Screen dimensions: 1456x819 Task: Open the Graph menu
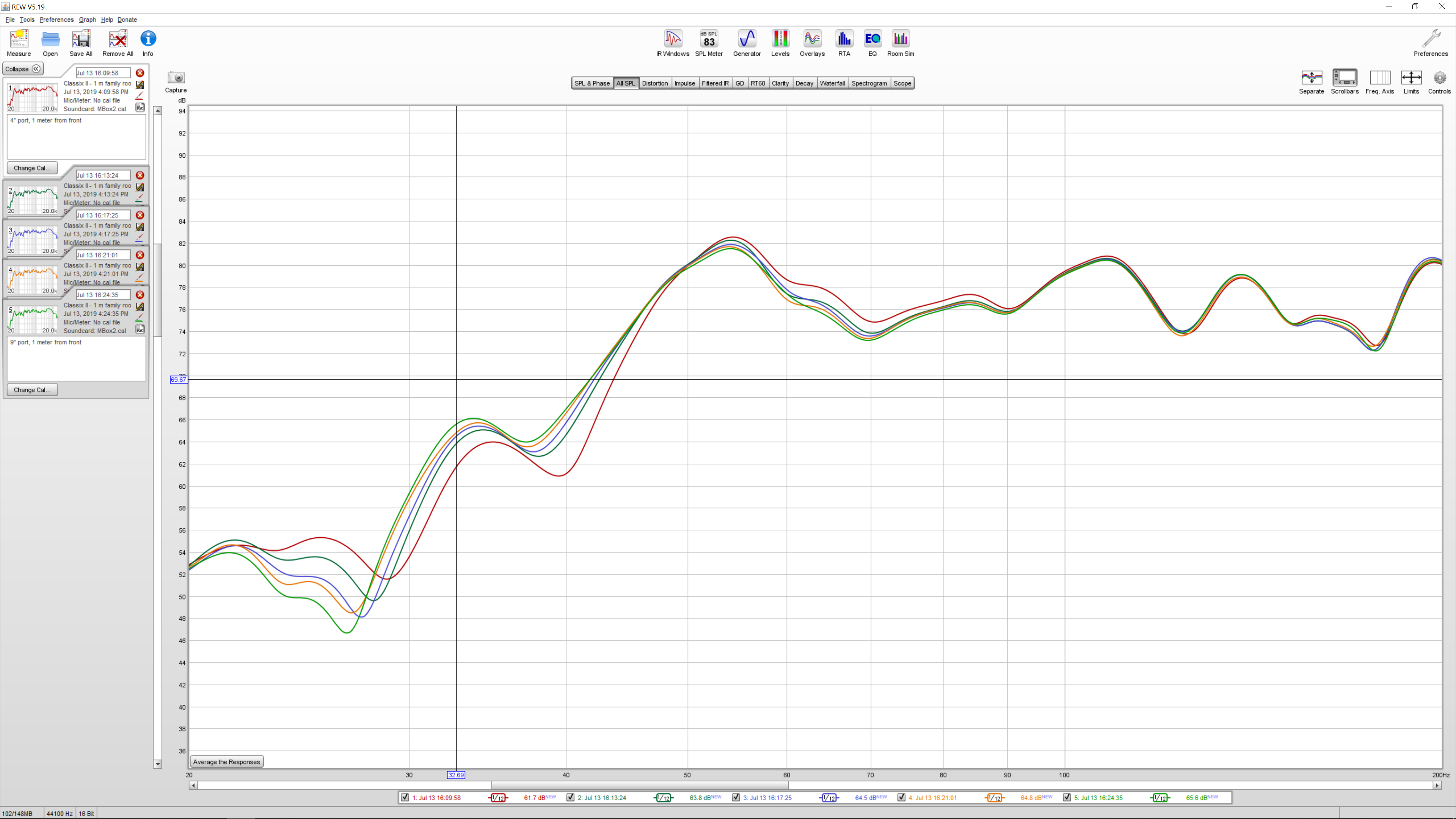coord(87,20)
